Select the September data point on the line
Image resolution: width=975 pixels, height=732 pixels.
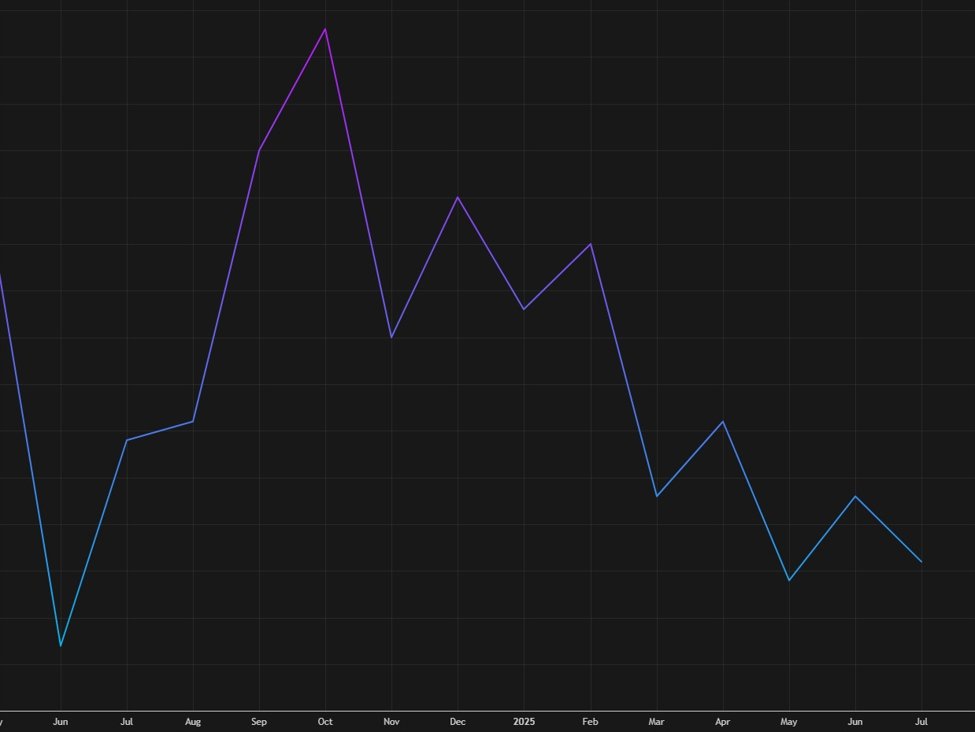(259, 150)
